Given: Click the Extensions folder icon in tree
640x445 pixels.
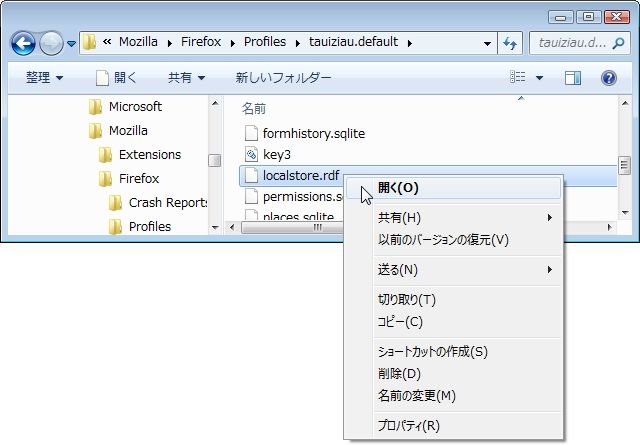Looking at the screenshot, I should pos(105,155).
